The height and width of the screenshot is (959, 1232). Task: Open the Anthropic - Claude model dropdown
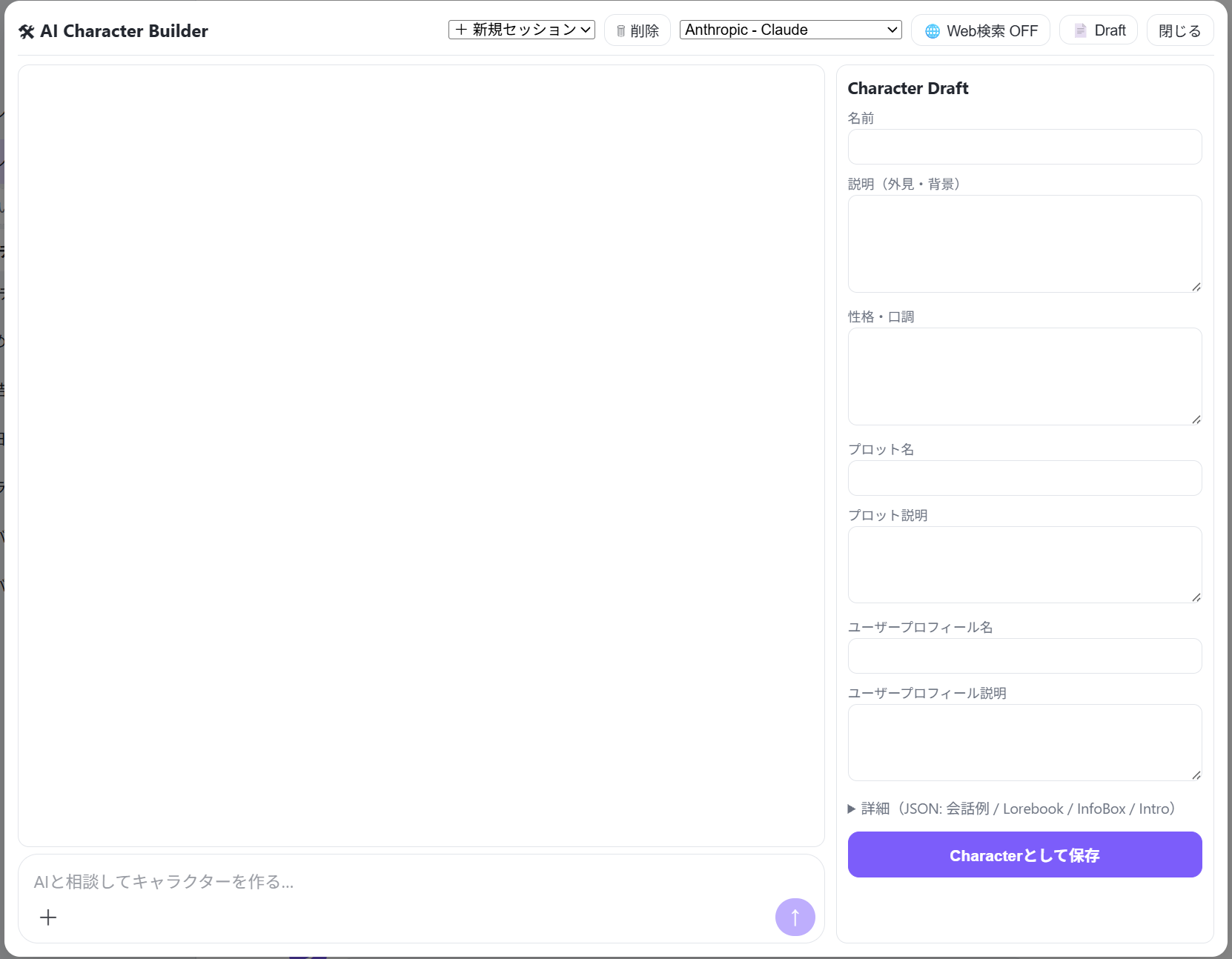pyautogui.click(x=790, y=30)
